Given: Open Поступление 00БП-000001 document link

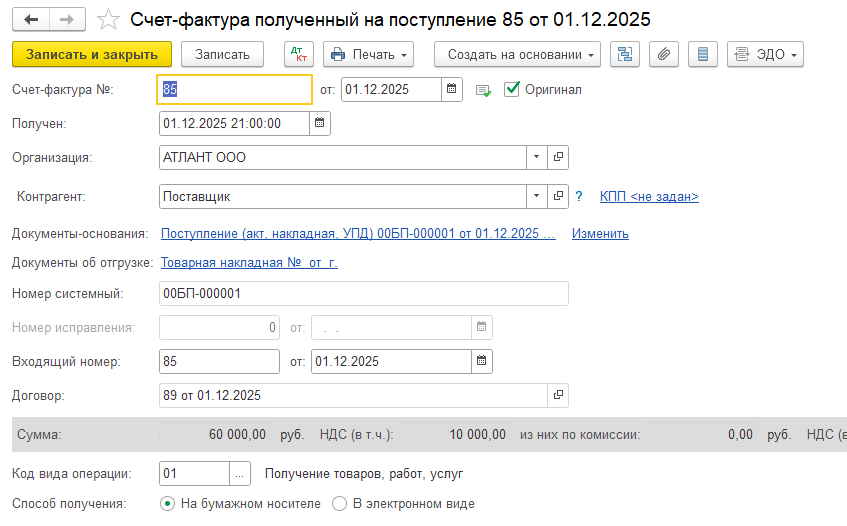Looking at the screenshot, I should coord(358,234).
